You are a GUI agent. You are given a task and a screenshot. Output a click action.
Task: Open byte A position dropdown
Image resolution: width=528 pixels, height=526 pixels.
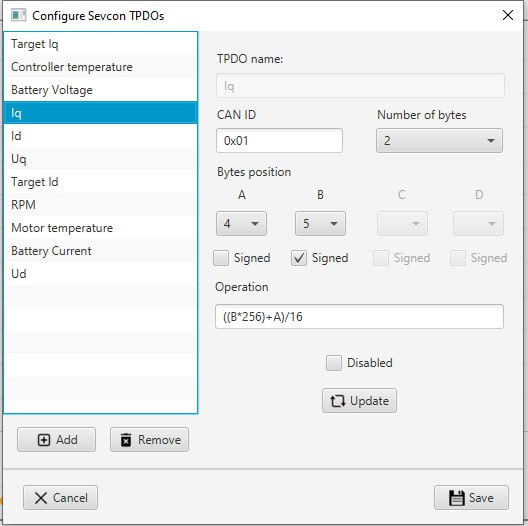(x=241, y=224)
